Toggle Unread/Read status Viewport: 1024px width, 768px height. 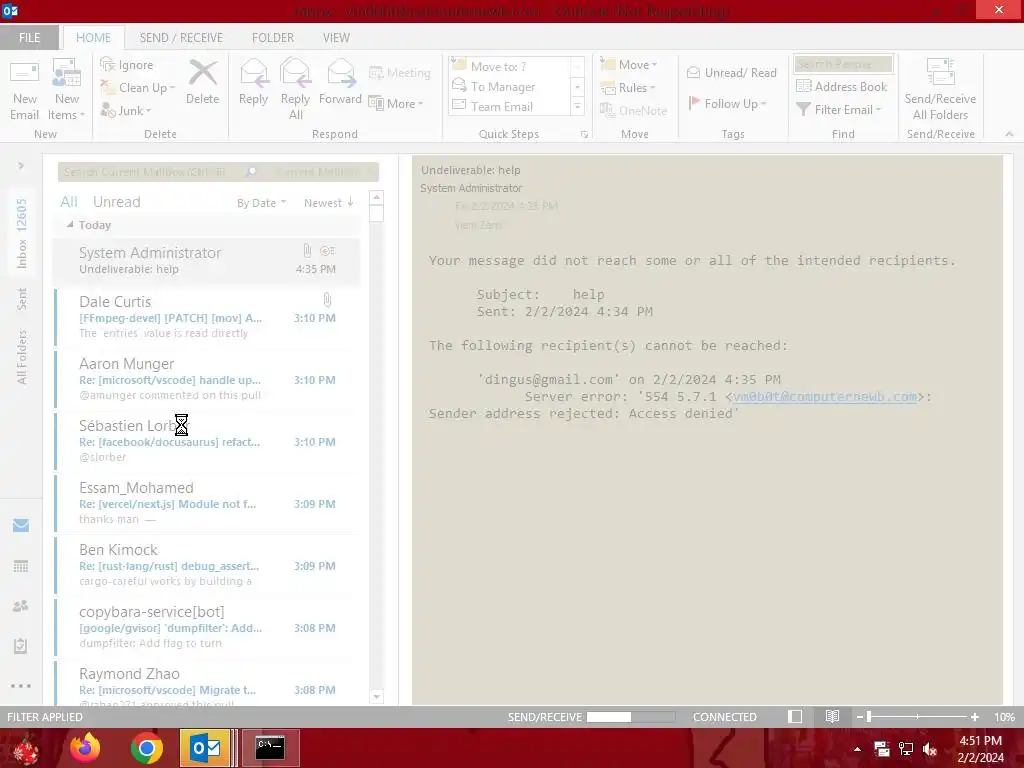coord(732,72)
